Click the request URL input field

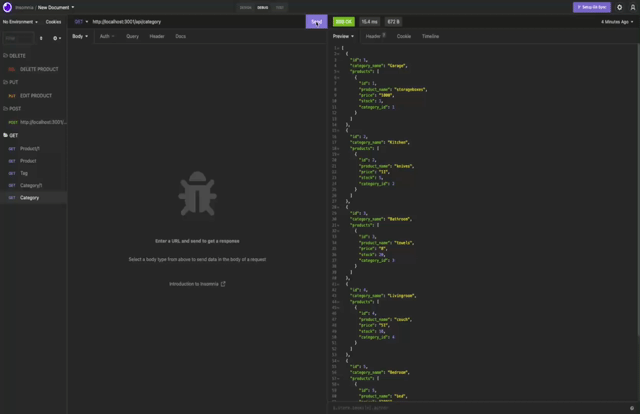pos(198,22)
